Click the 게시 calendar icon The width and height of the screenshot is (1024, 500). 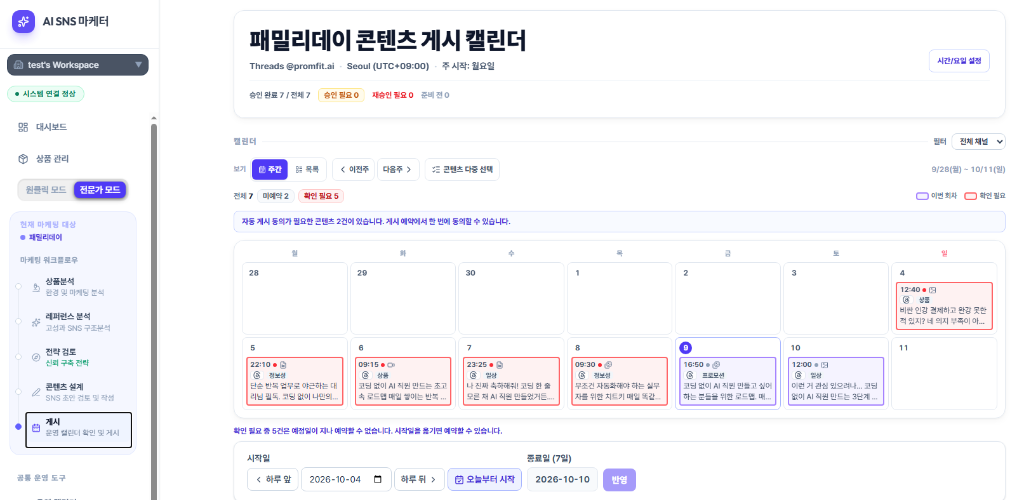coord(37,428)
